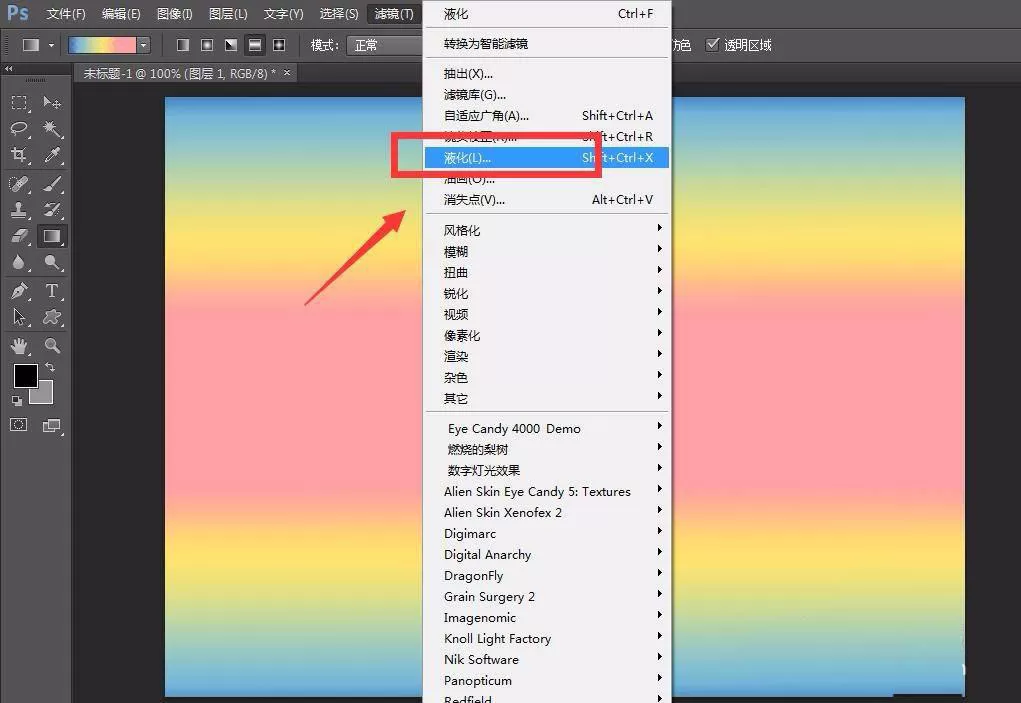
Task: Select the Move tool
Action: (x=52, y=103)
